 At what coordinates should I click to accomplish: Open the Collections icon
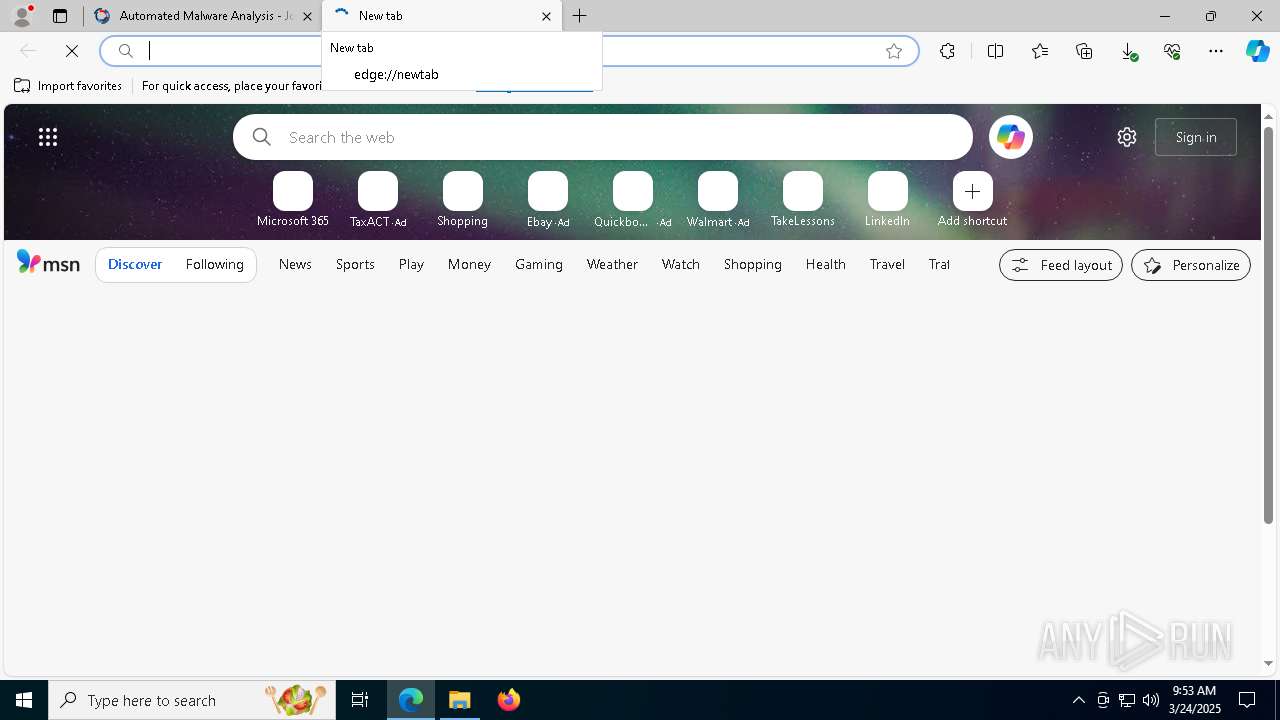[x=1084, y=51]
